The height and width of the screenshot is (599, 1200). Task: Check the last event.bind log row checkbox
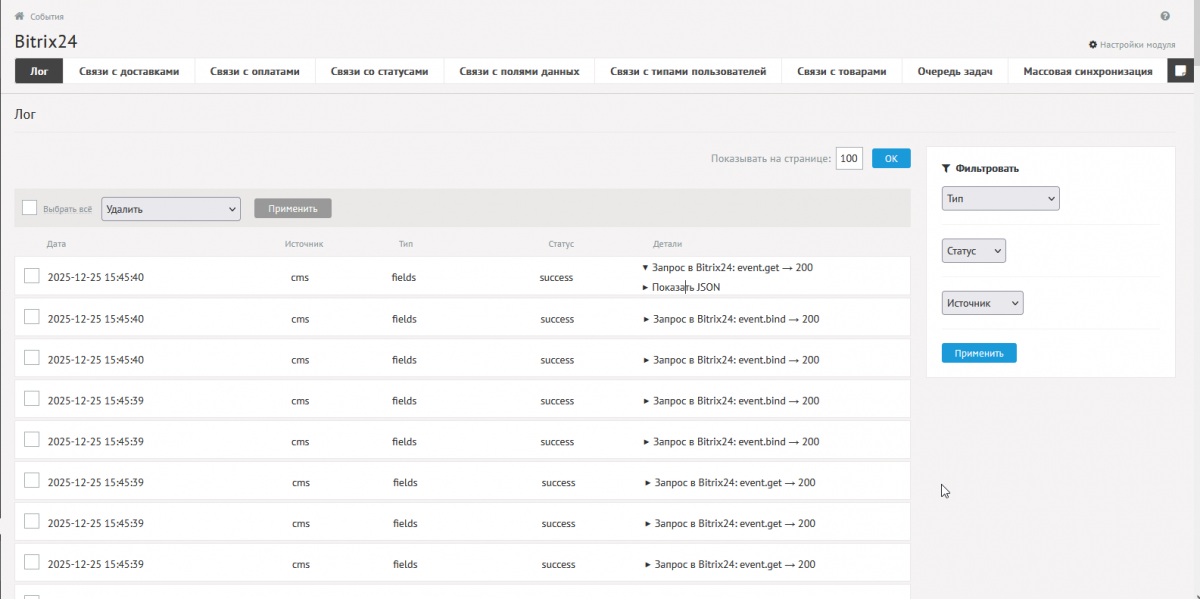(32, 440)
